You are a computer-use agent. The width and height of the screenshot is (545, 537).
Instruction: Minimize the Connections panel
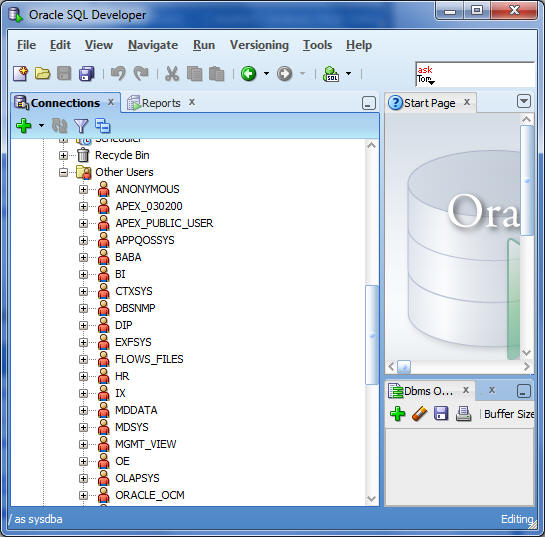point(368,103)
